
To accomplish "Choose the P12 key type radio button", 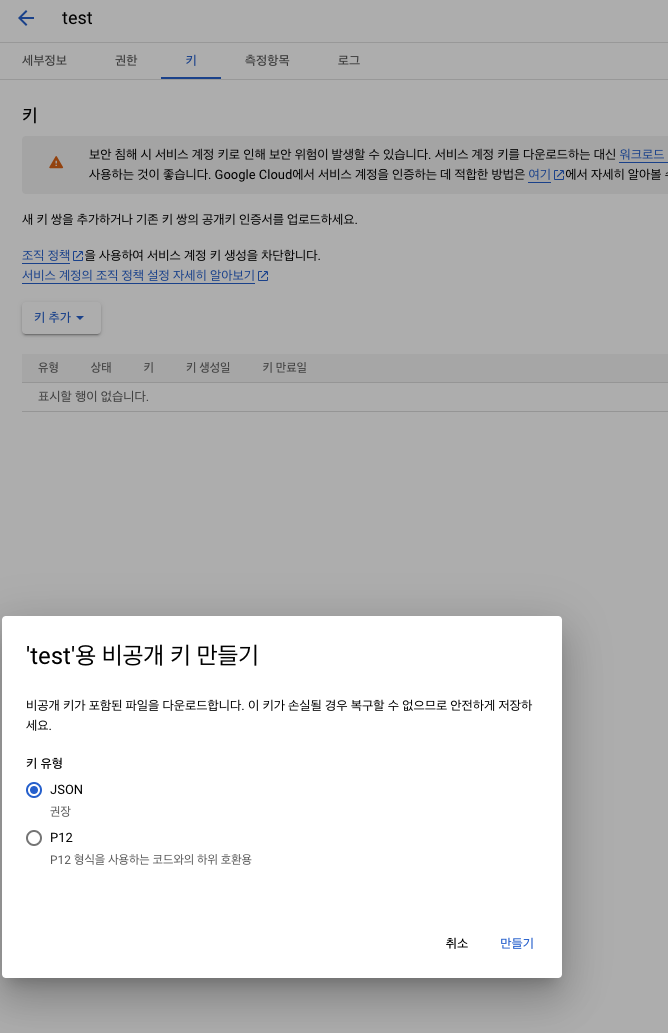I will click(x=34, y=838).
